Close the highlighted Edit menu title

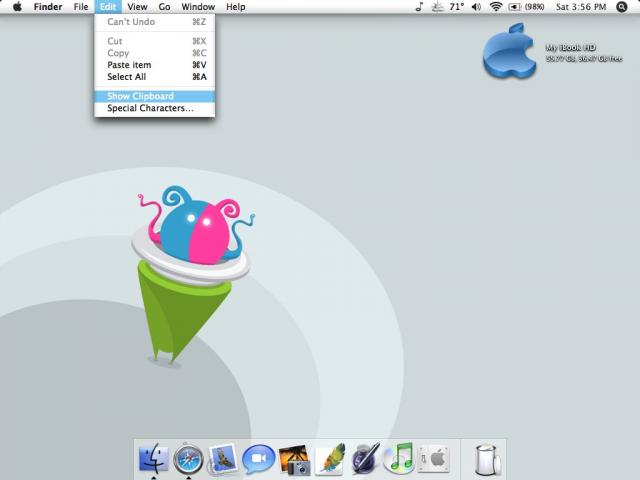108,7
